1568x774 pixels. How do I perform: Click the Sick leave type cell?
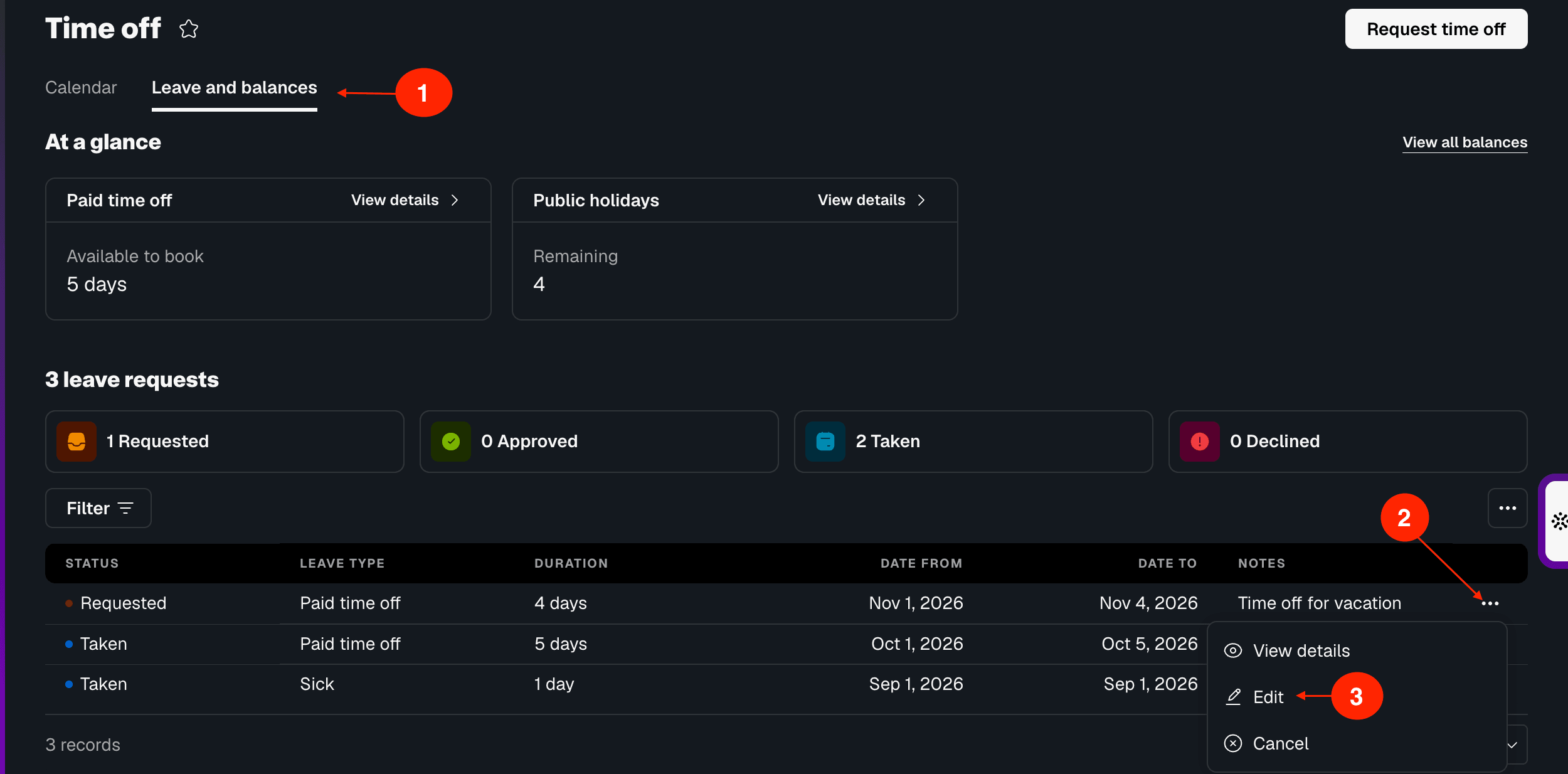pos(317,684)
